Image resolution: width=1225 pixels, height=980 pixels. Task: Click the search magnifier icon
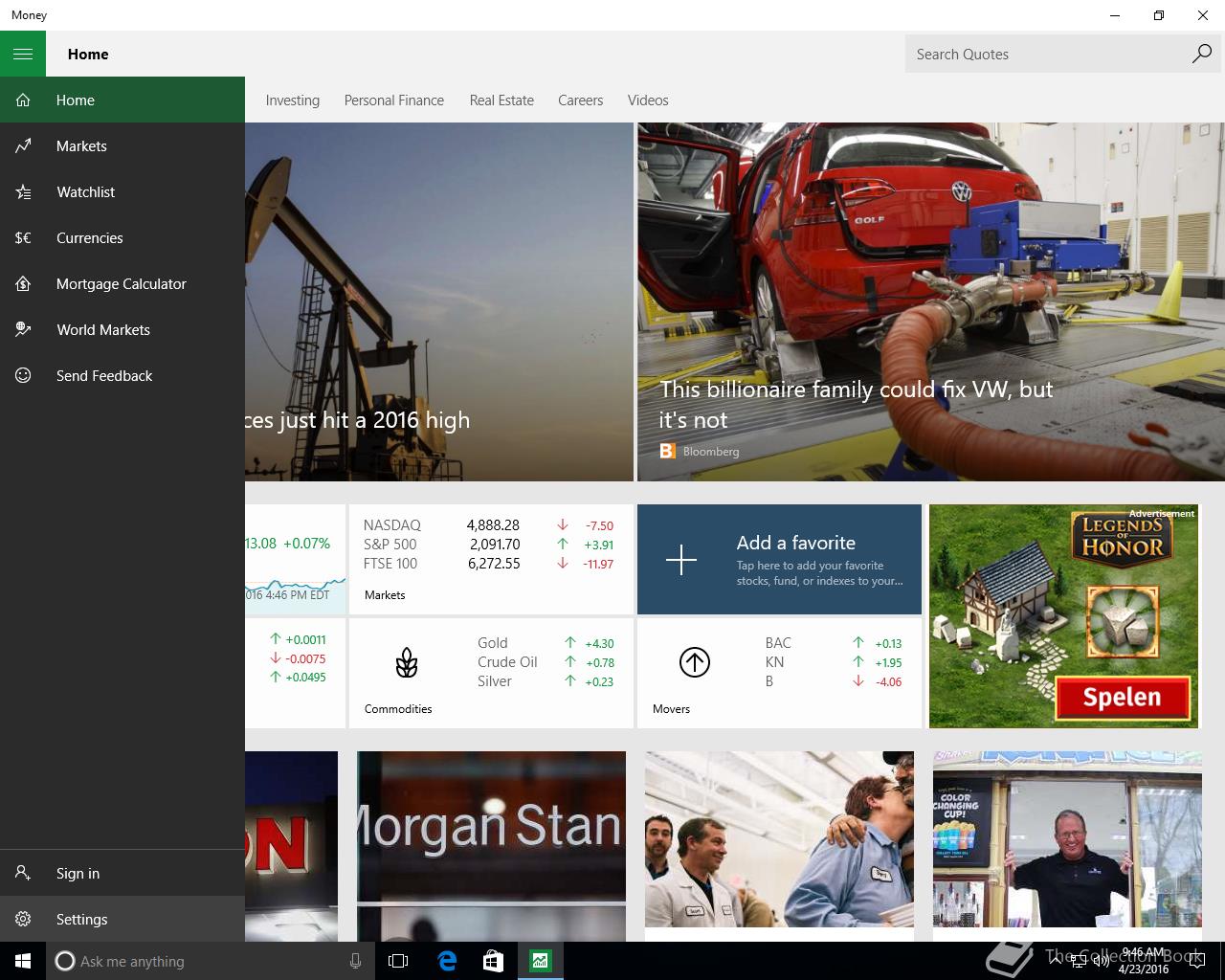pos(1201,54)
